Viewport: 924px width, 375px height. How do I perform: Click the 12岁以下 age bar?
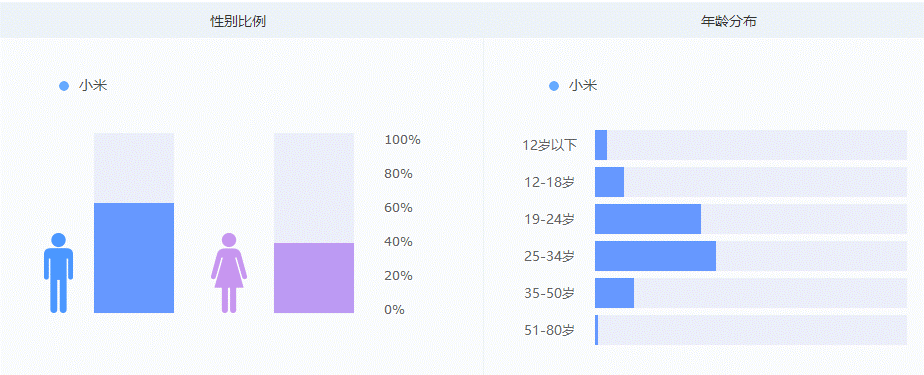coord(601,145)
